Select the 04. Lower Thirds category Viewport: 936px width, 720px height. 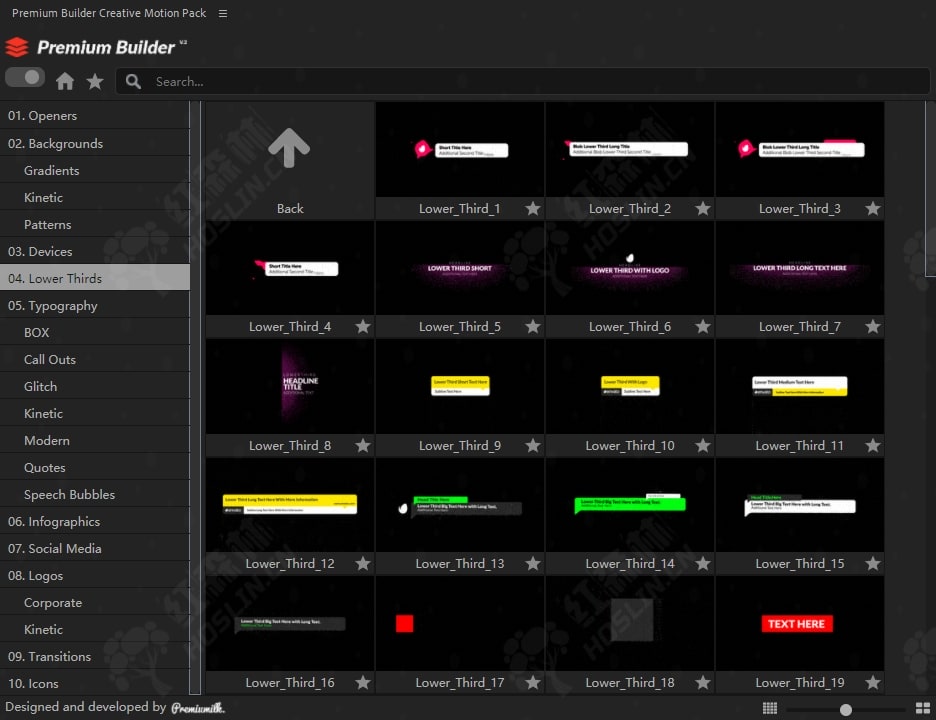(x=95, y=278)
